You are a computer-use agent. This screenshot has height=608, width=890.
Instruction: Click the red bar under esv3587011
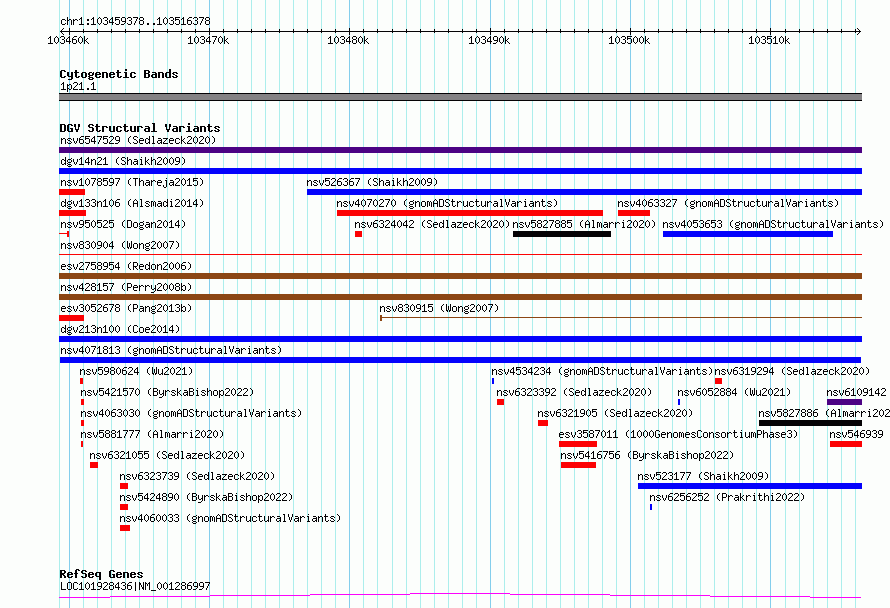click(x=578, y=444)
